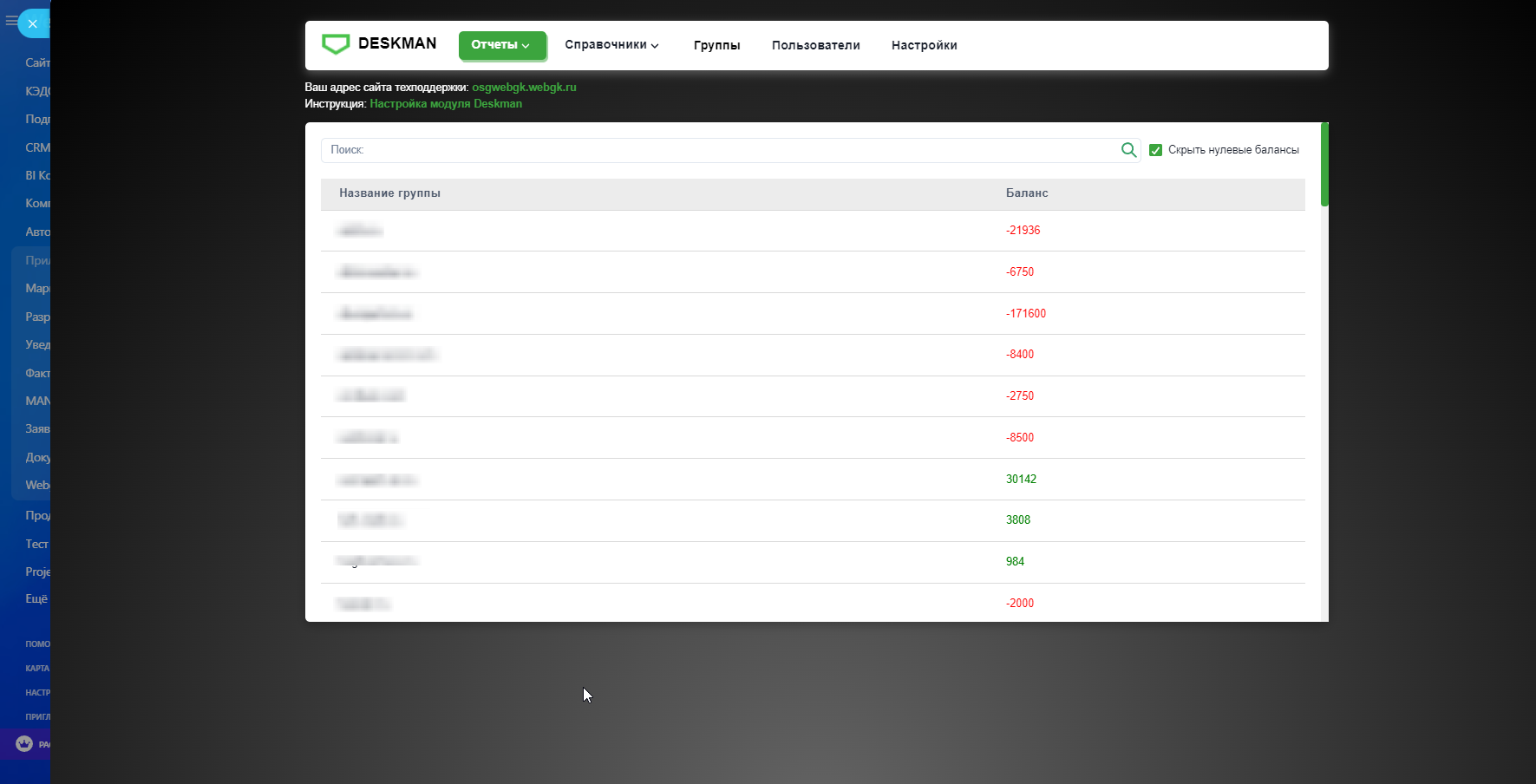
Task: Close the slider panel with the X button
Action: (33, 23)
